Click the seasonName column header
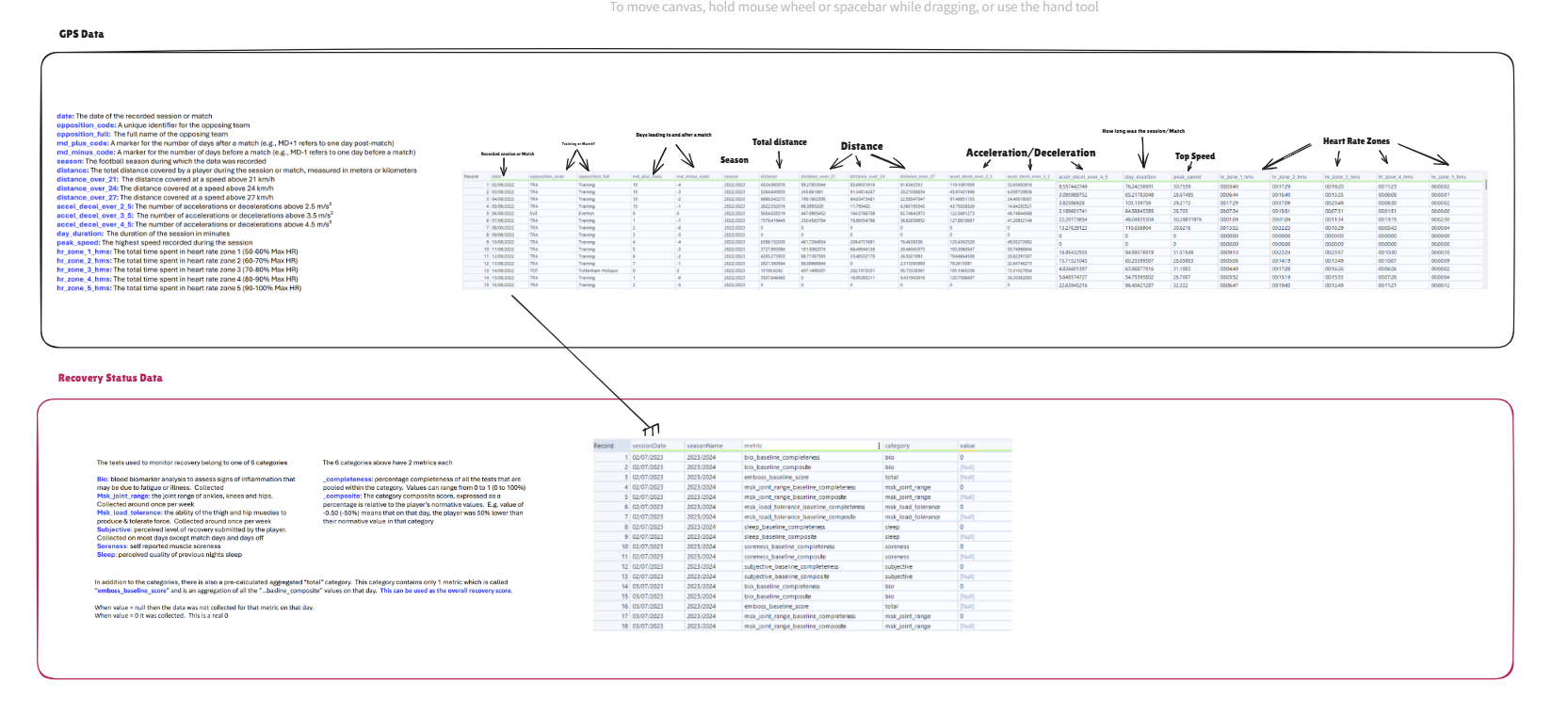 coord(704,446)
